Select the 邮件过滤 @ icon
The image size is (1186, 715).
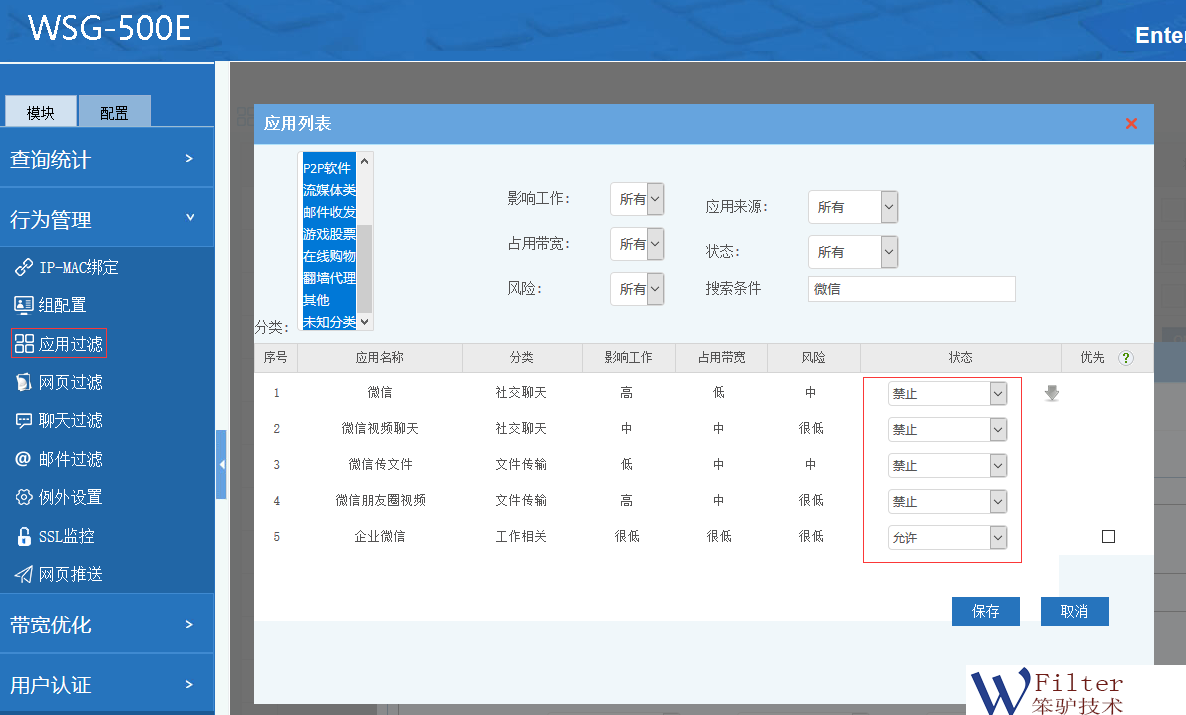[x=24, y=459]
